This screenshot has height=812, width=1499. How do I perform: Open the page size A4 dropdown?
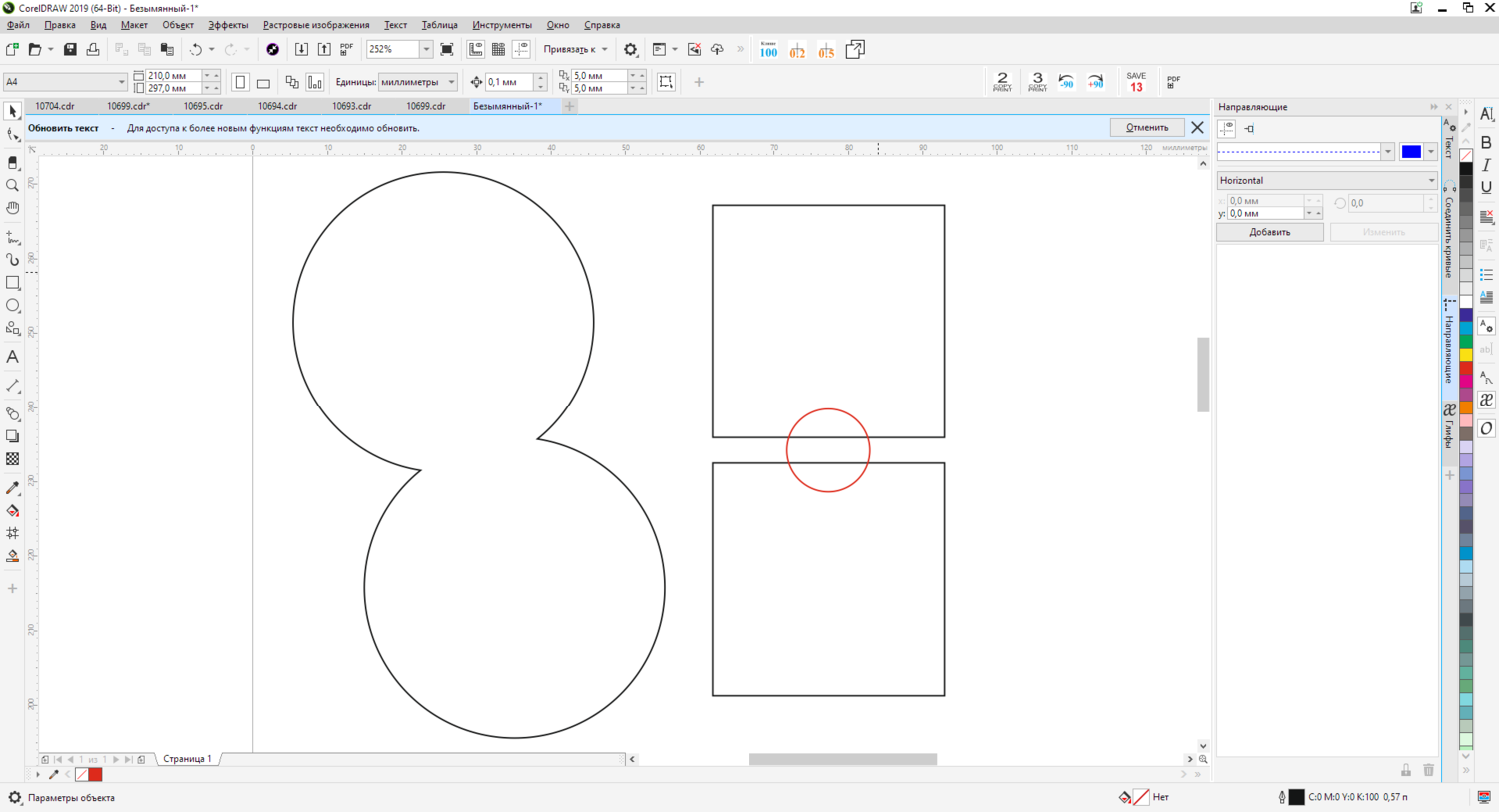(x=121, y=82)
